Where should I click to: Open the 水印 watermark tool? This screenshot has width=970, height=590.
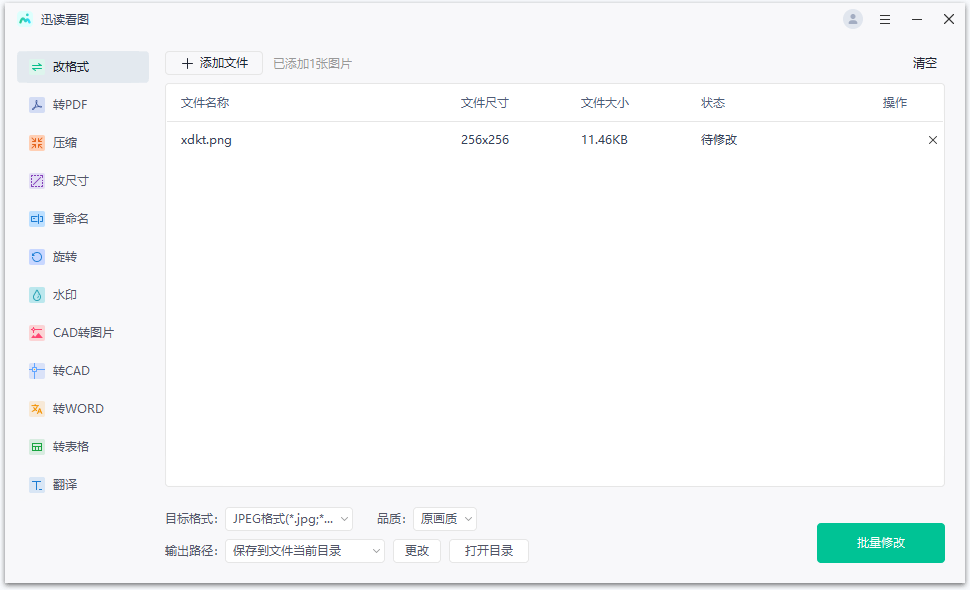tap(68, 294)
